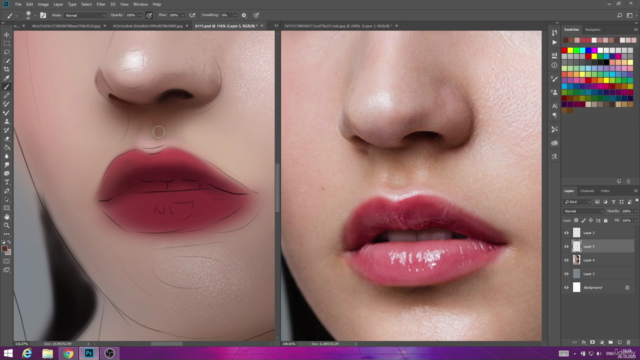Select the Eraser tool
The height and width of the screenshot is (360, 640).
[7, 139]
